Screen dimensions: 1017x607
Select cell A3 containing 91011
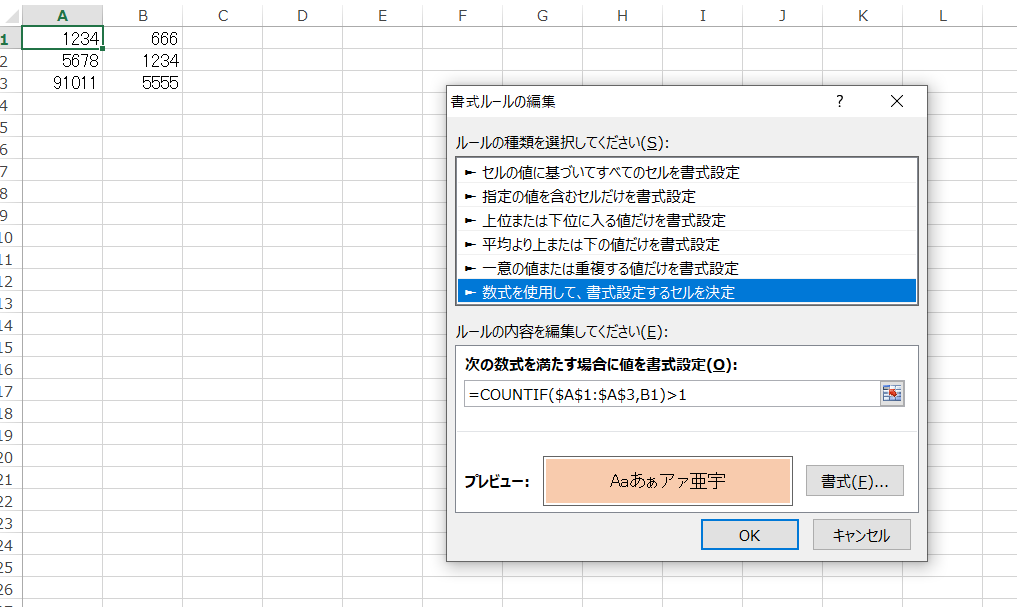(x=62, y=83)
